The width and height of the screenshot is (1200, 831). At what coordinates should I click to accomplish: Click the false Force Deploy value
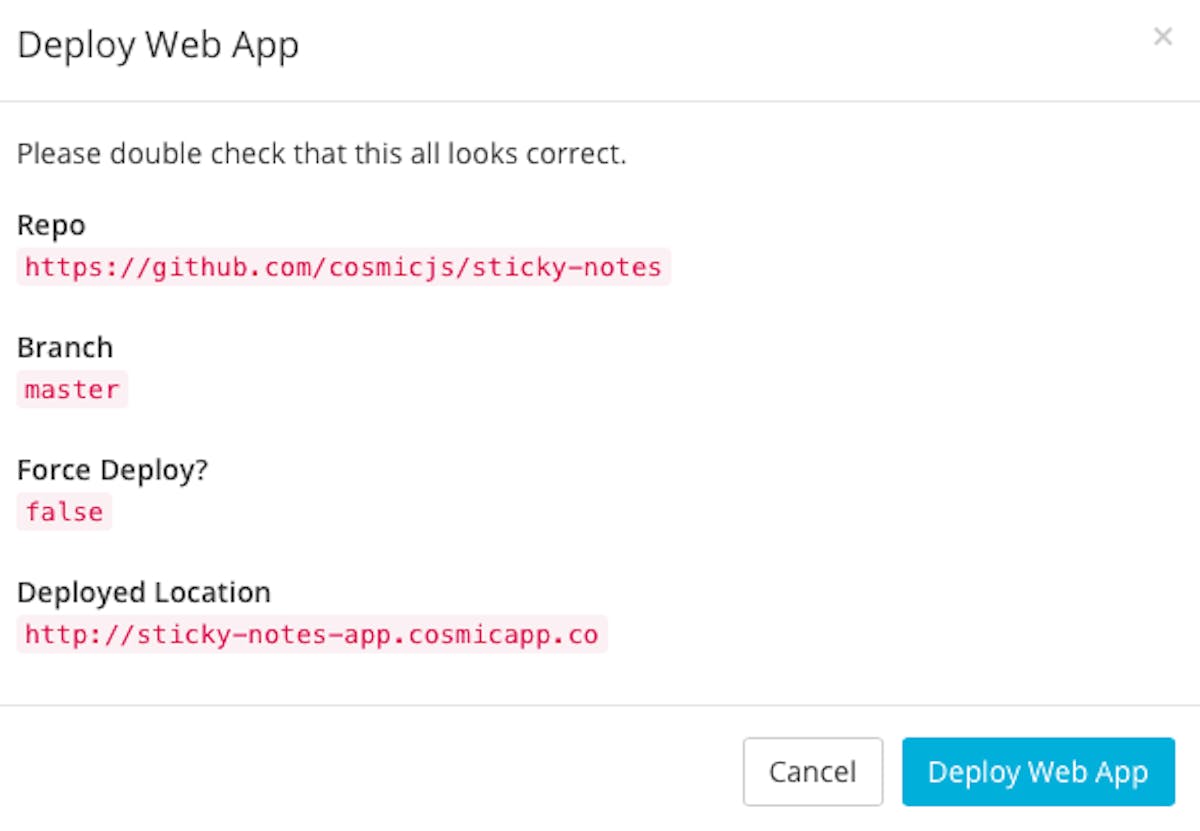pyautogui.click(x=64, y=512)
